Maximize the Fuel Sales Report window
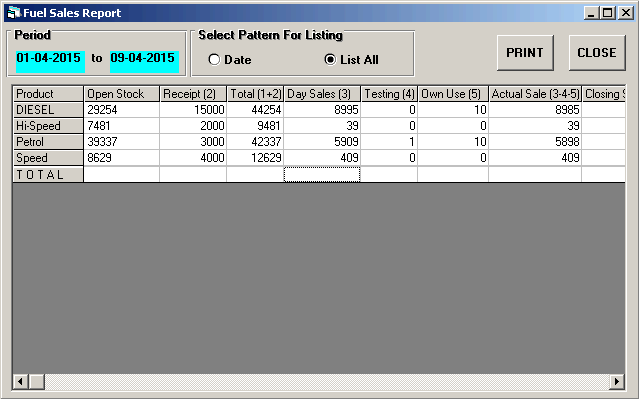Screen dimensions: 639x399 click(608, 13)
